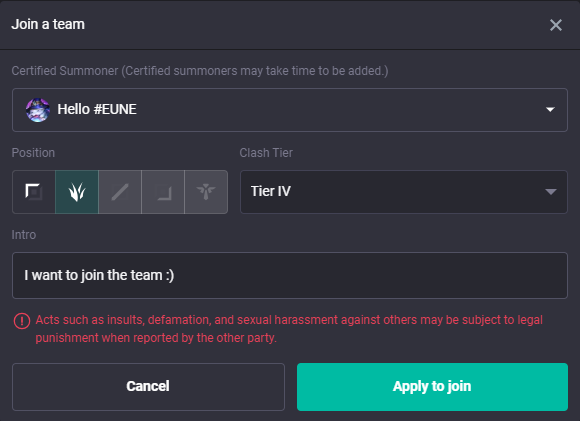Click the Position label
This screenshot has width=580, height=421.
pyautogui.click(x=33, y=153)
